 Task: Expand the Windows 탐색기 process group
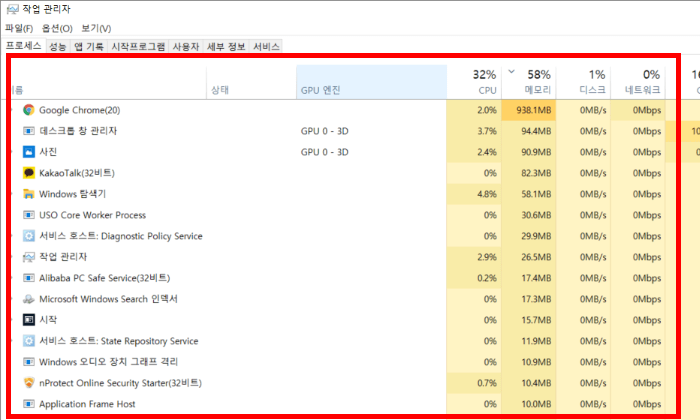[x=12, y=194]
